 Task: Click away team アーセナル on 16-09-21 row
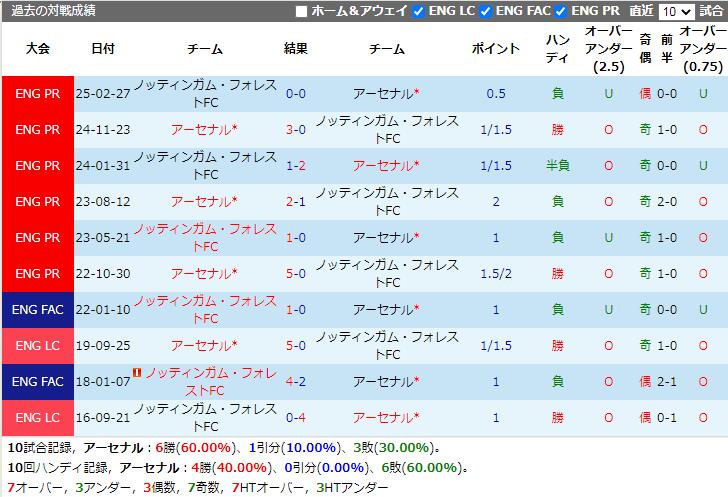[386, 418]
